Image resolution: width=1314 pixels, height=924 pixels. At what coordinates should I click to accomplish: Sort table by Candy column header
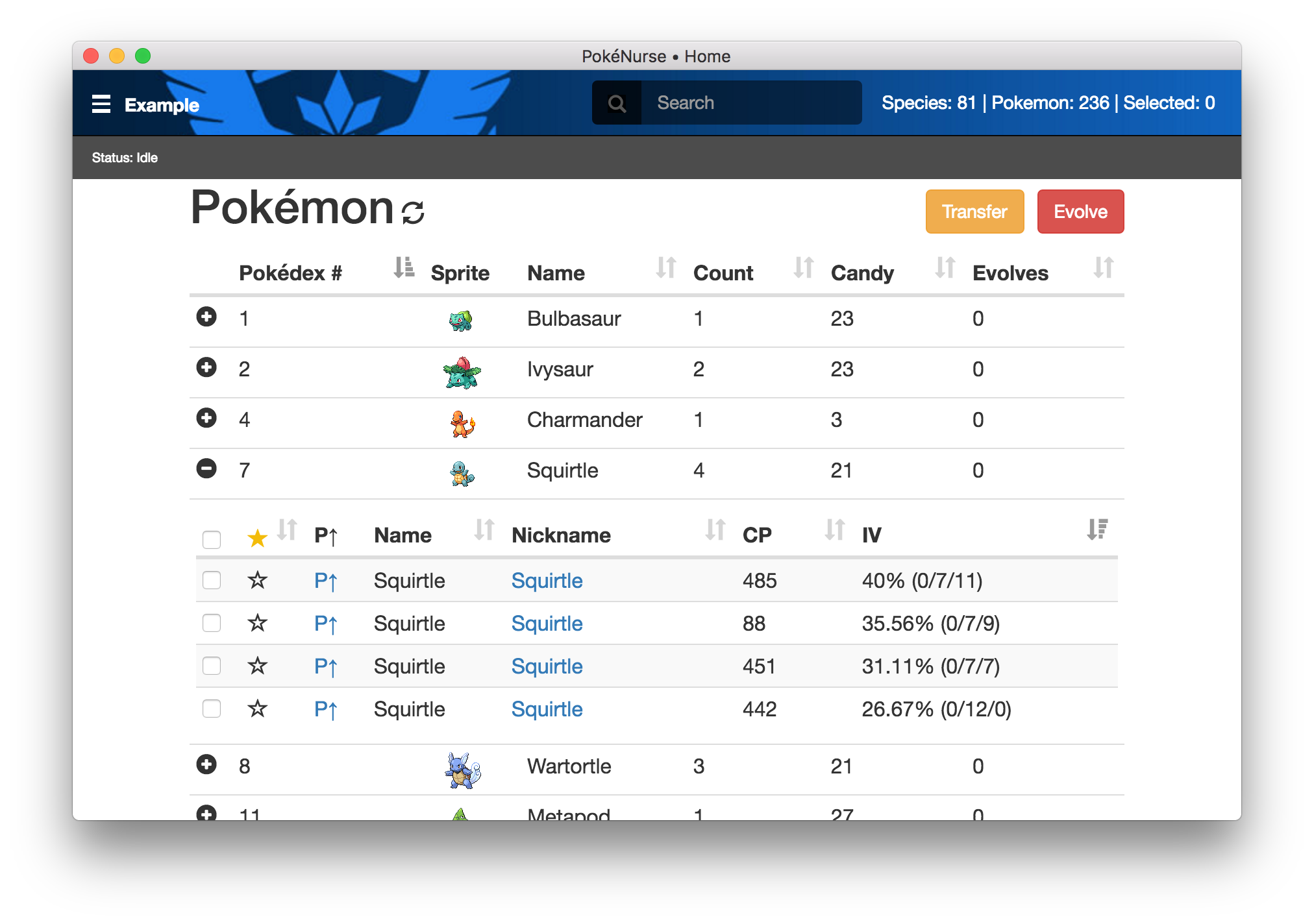pyautogui.click(x=862, y=273)
